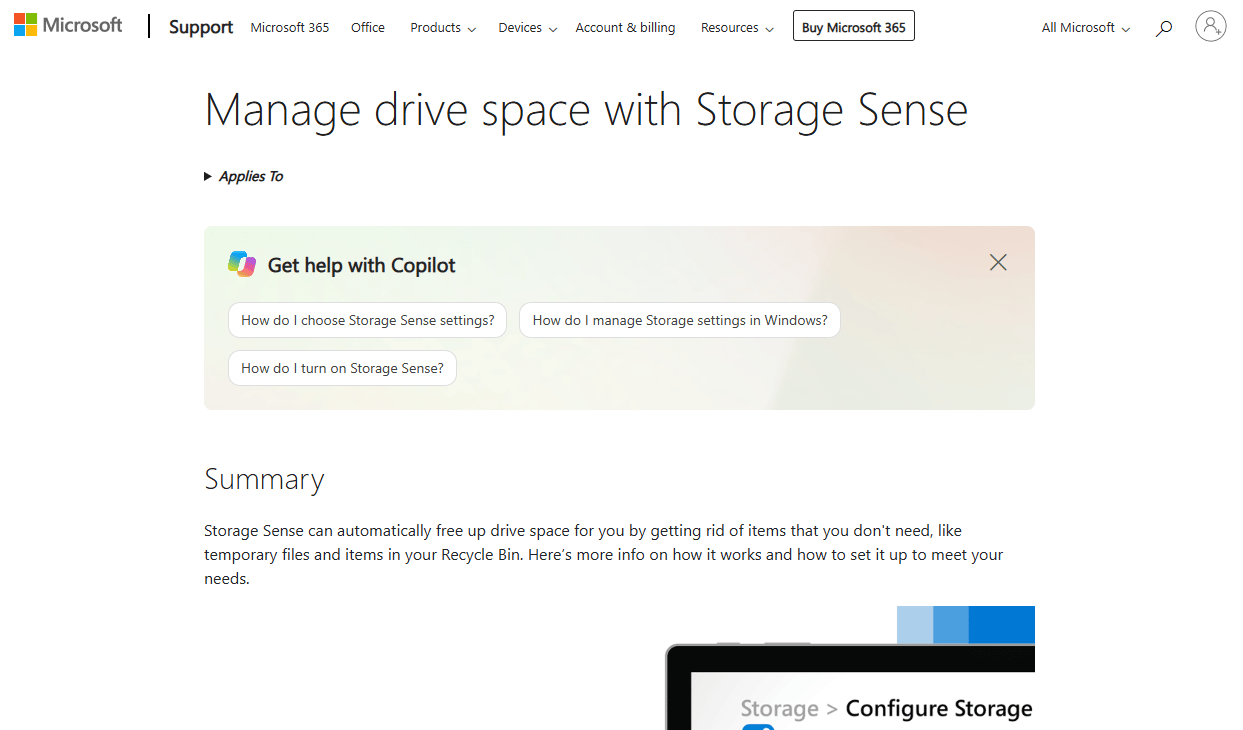Open the search magnifier icon
Viewport: 1243px width, 730px height.
(1163, 28)
